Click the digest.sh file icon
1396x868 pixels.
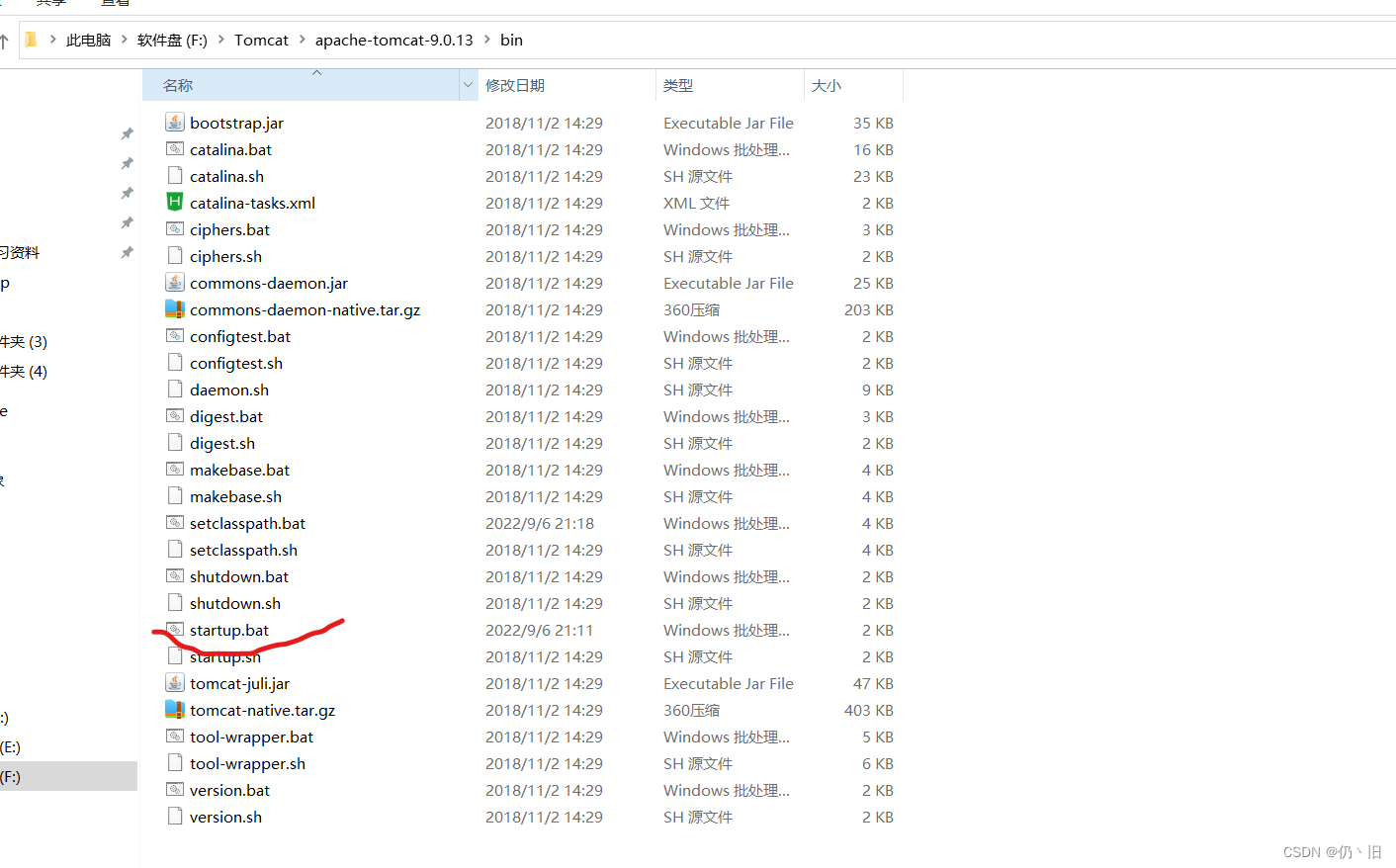coord(175,443)
